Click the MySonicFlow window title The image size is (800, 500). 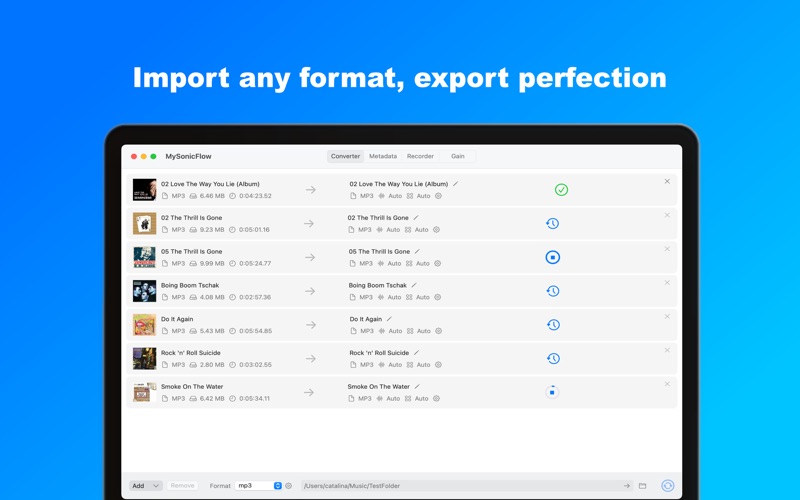[x=188, y=156]
